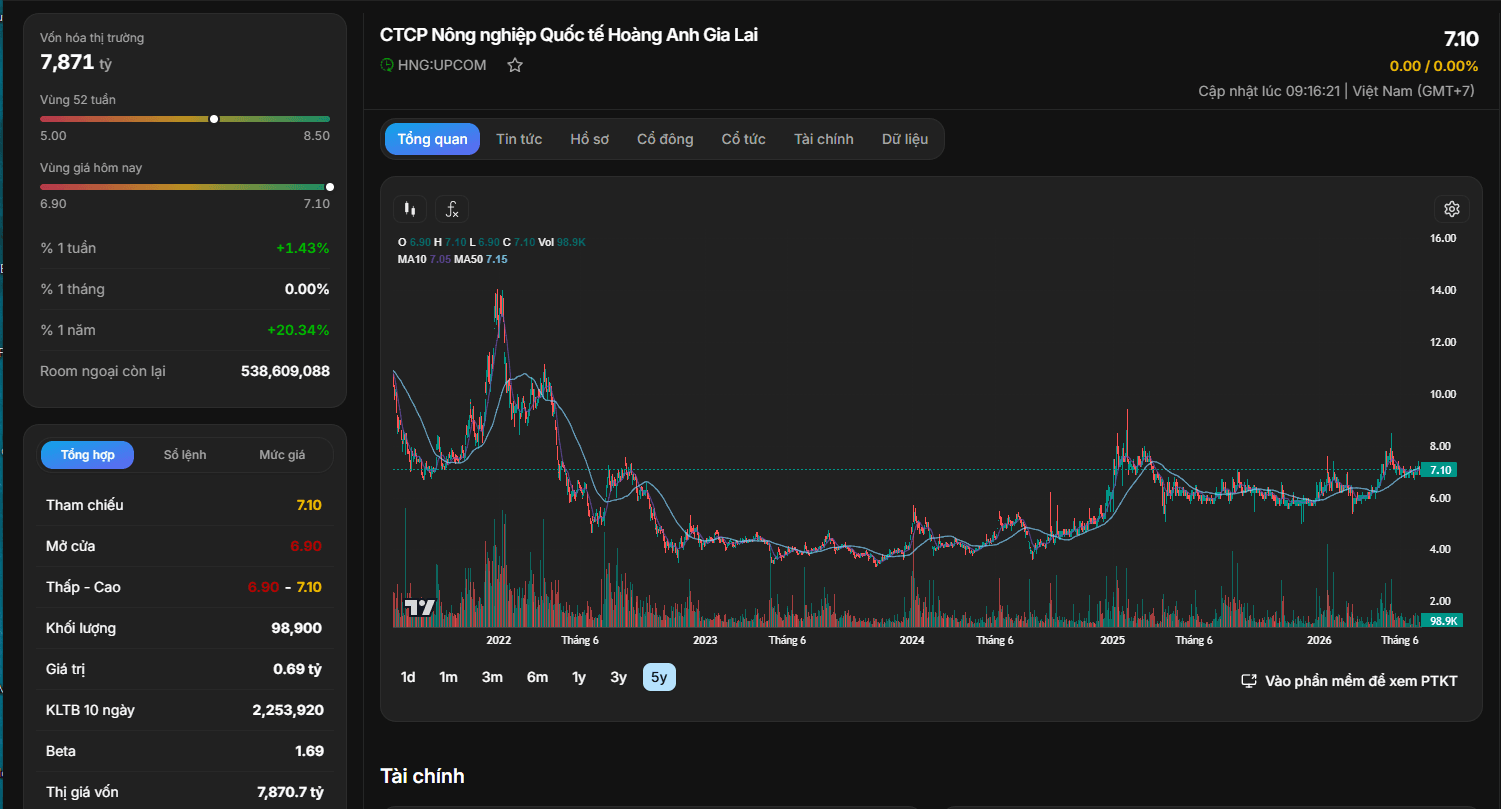Image resolution: width=1501 pixels, height=809 pixels.
Task: Open the candlestick chart type selector
Action: (x=410, y=209)
